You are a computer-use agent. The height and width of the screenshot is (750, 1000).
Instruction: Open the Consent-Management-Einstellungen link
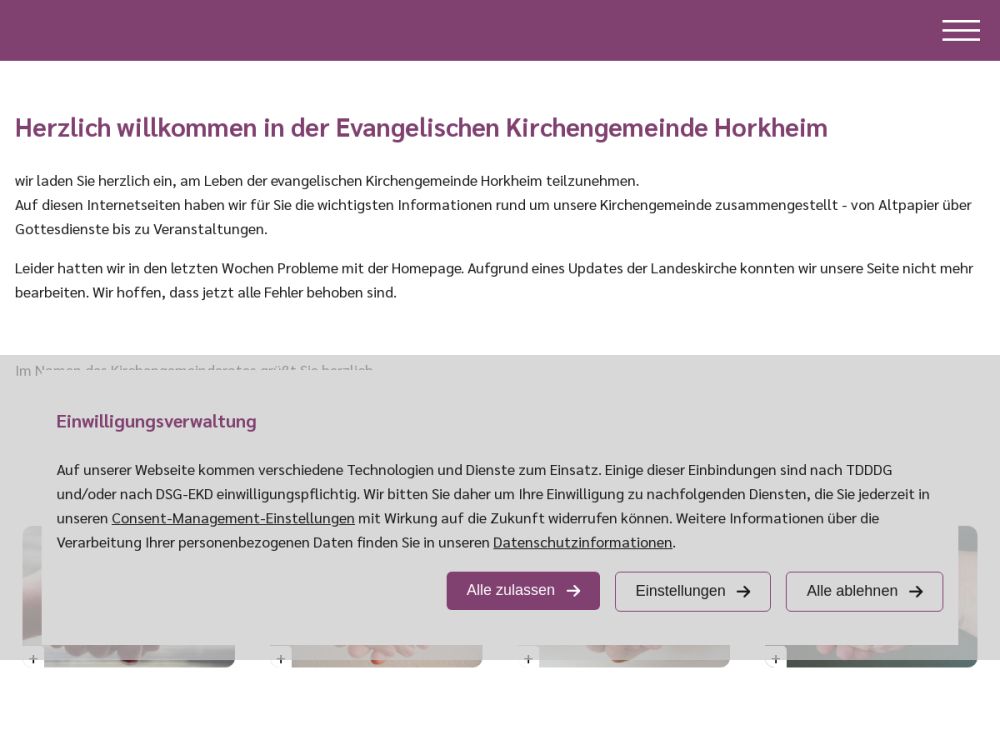(233, 518)
